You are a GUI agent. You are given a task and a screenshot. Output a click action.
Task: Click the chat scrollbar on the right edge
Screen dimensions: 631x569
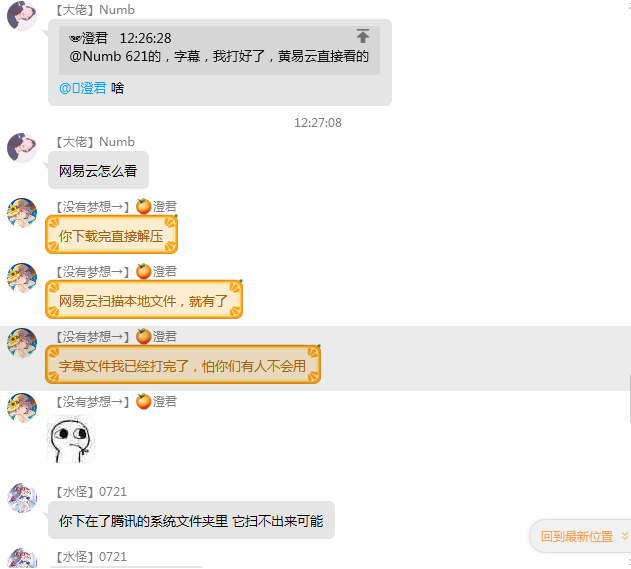click(629, 398)
